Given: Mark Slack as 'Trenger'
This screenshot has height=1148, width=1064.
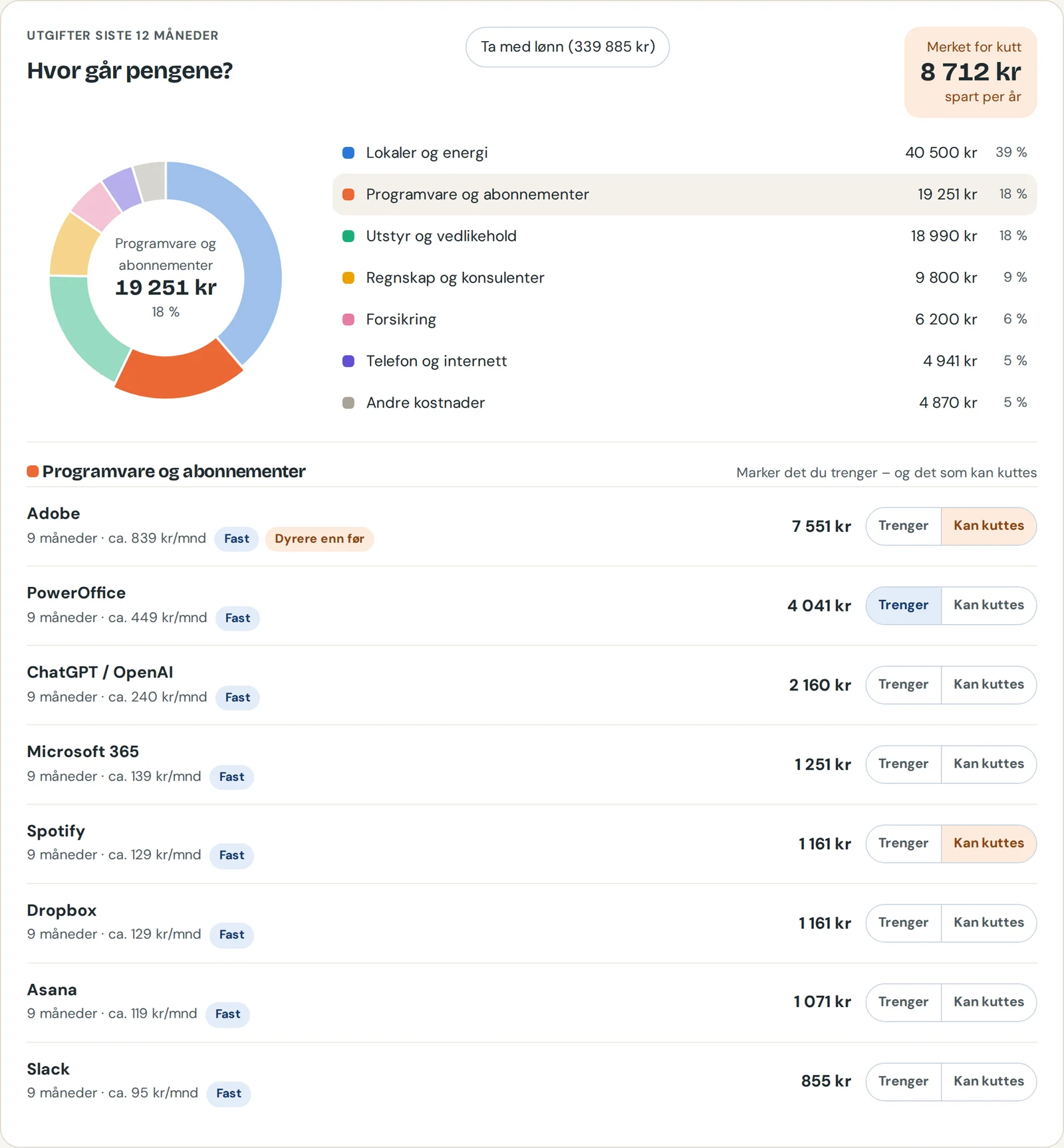Looking at the screenshot, I should coord(903,1082).
